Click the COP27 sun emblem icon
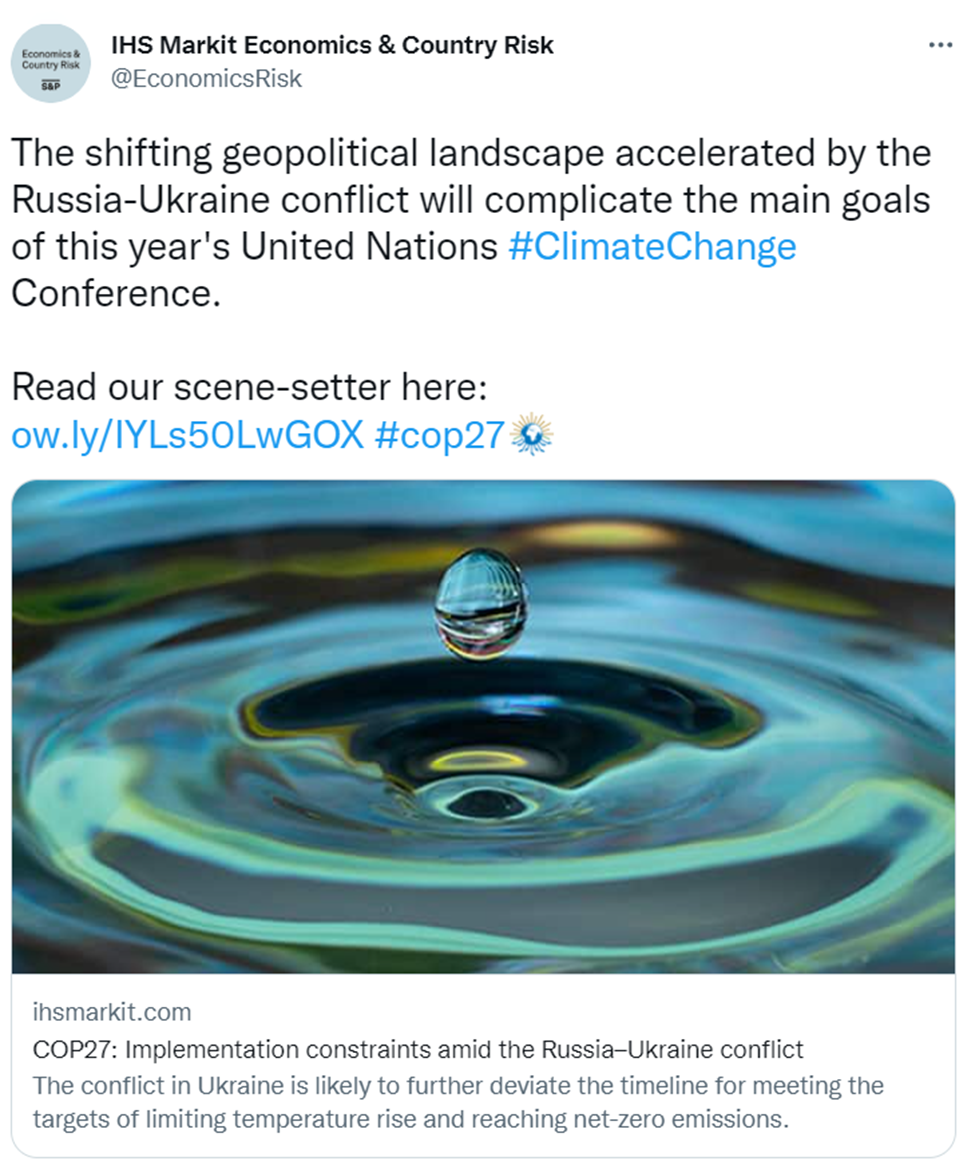This screenshot has height=1169, width=975. 531,434
